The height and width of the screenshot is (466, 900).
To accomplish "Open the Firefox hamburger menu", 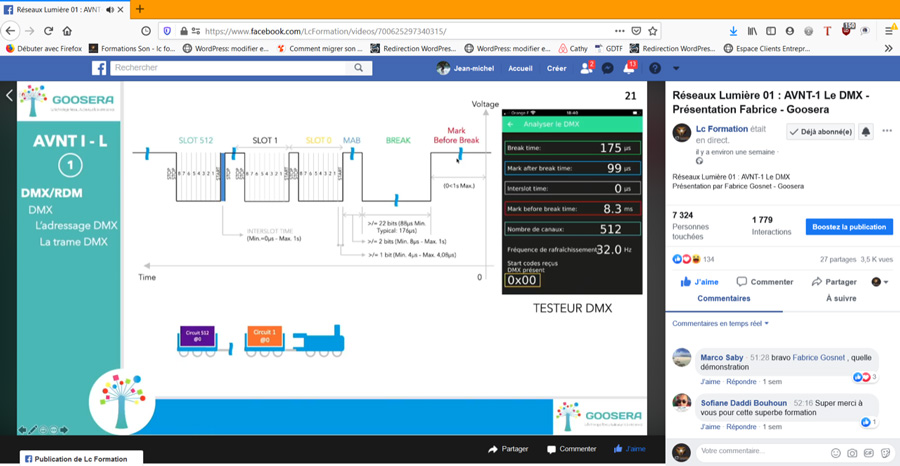I will [889, 31].
